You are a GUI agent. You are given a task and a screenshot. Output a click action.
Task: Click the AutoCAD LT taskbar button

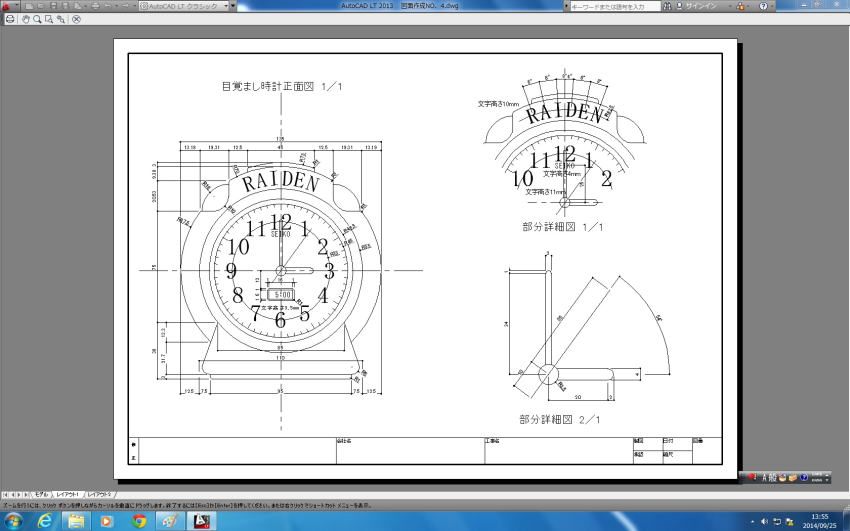[x=202, y=521]
